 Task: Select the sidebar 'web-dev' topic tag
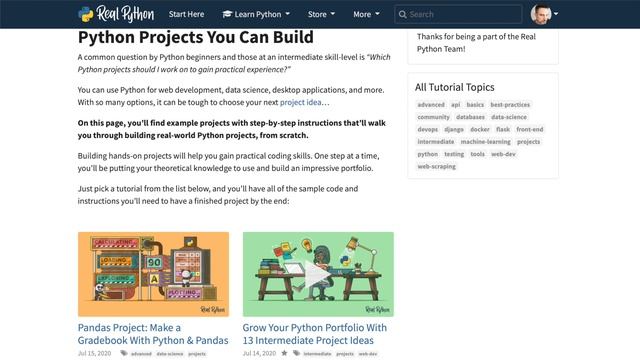pos(503,154)
